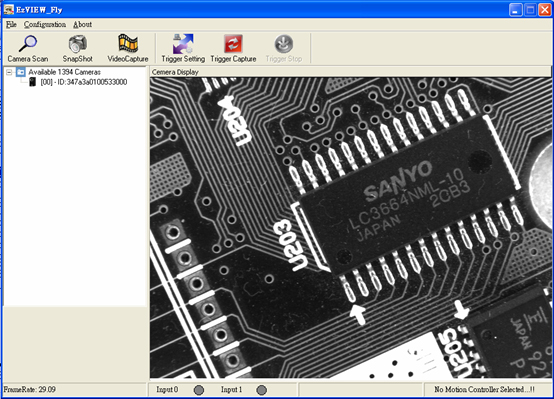Screen dimensions: 554x399
Task: Open the File menu
Action: point(11,24)
